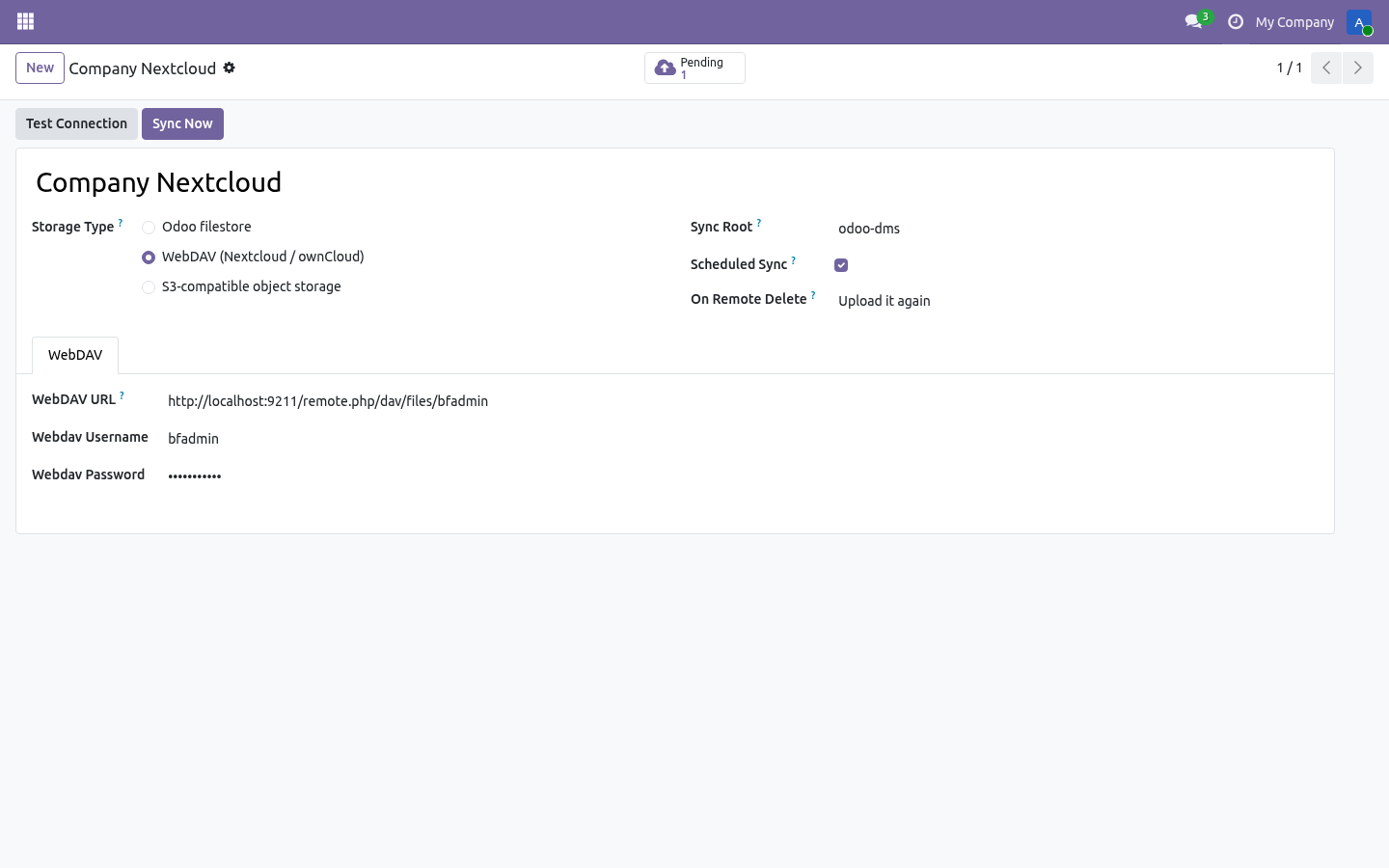Go to the next record arrow
Image resolution: width=1389 pixels, height=868 pixels.
click(x=1357, y=68)
